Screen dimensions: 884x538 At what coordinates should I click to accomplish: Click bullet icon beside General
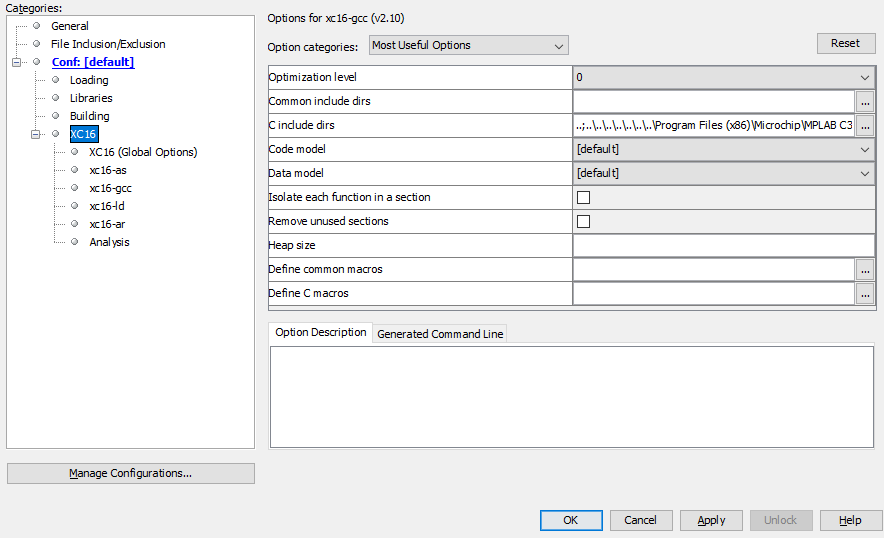(x=37, y=26)
